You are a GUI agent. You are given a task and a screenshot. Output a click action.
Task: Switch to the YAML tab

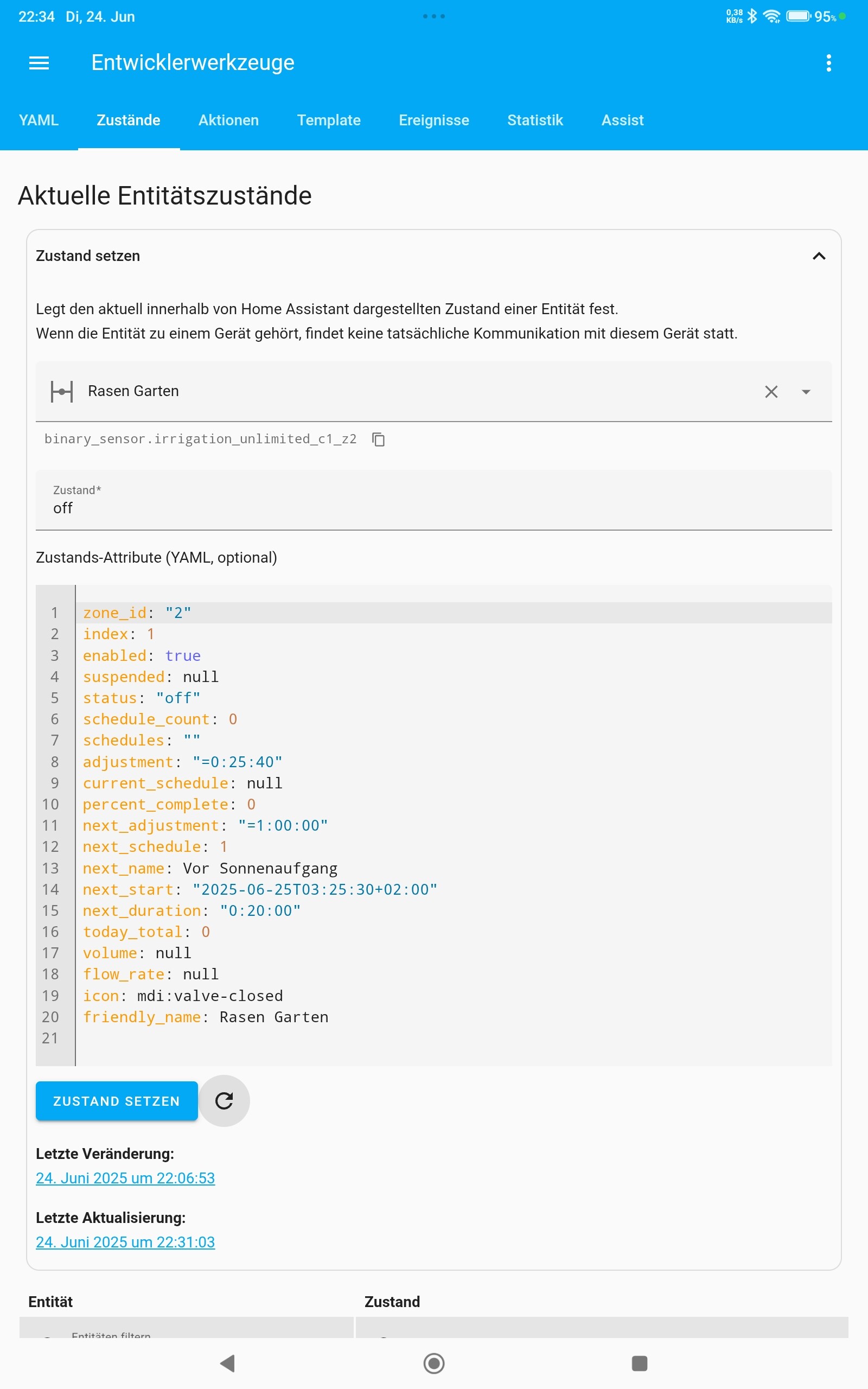(x=39, y=120)
